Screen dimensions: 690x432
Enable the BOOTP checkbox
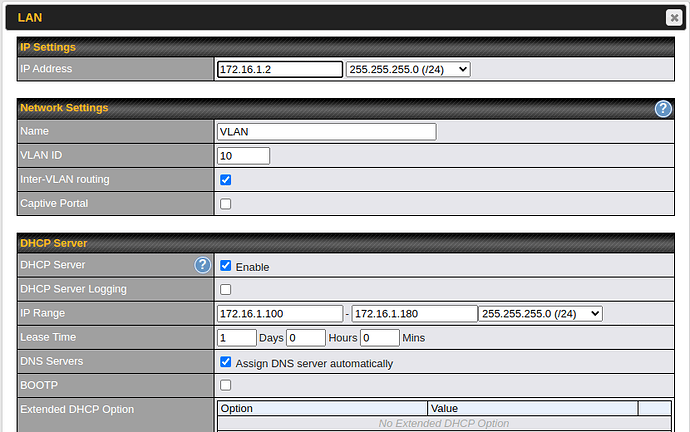(x=226, y=385)
